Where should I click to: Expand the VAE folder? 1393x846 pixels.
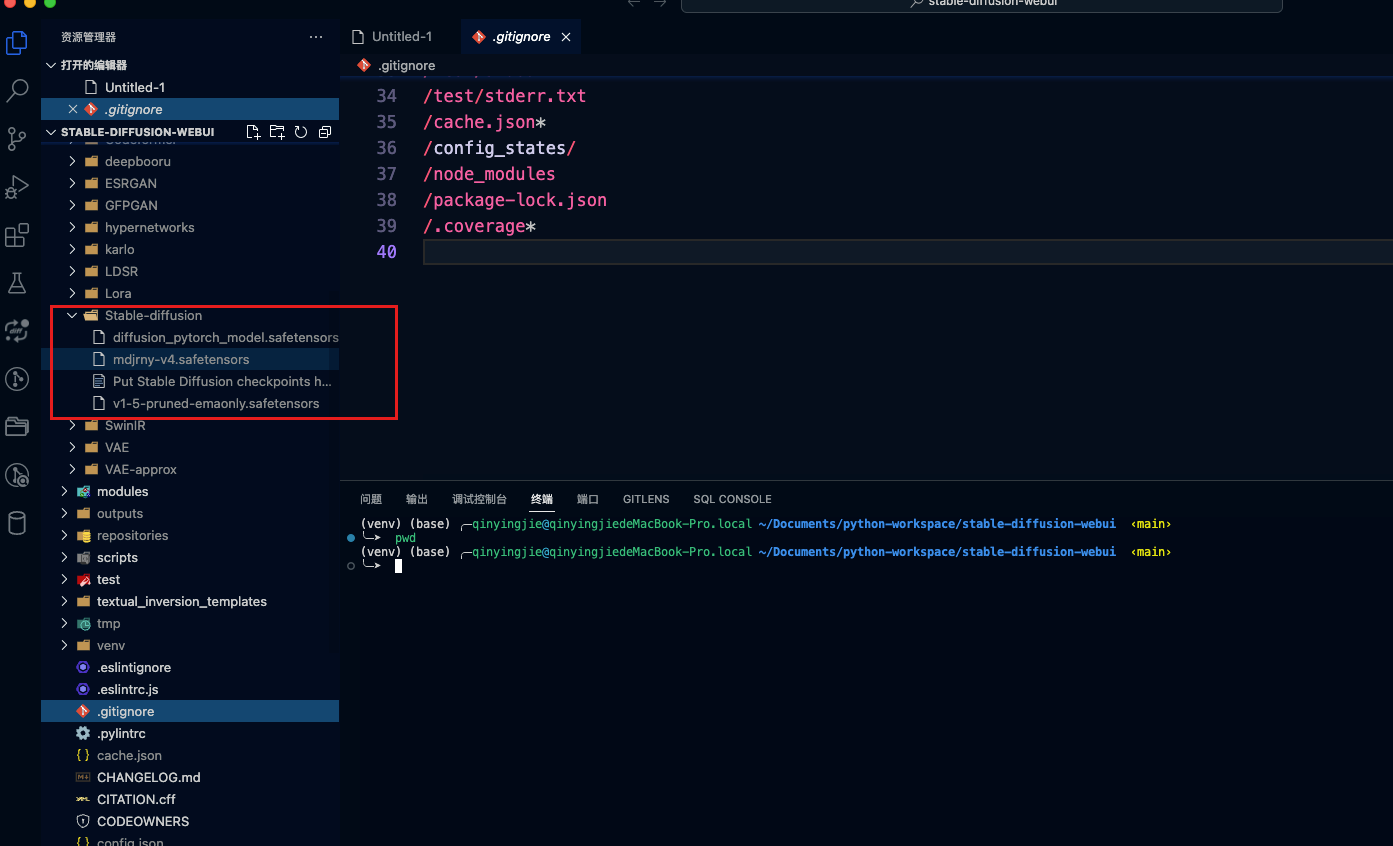coord(72,447)
